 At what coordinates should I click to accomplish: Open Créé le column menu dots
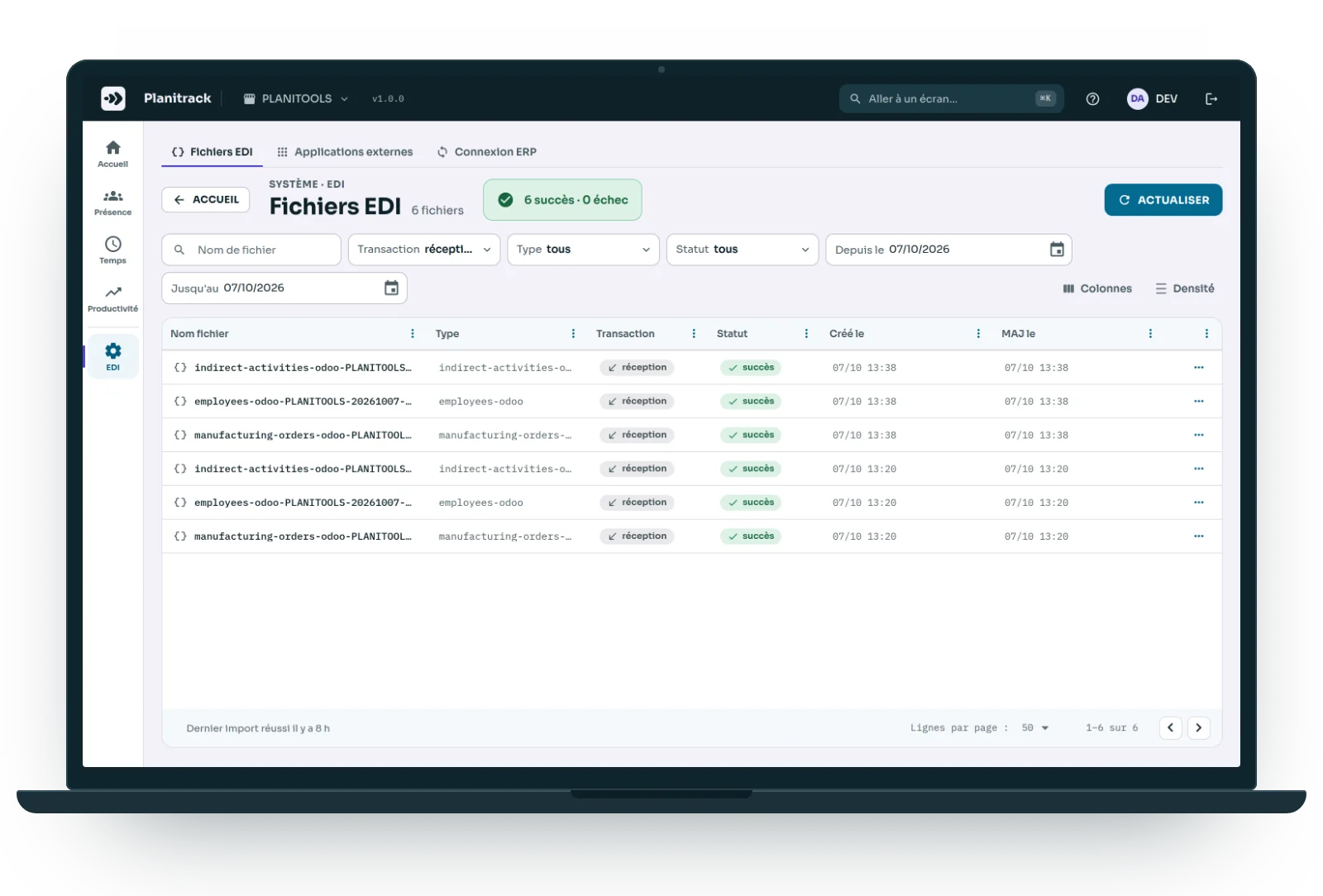coord(978,334)
